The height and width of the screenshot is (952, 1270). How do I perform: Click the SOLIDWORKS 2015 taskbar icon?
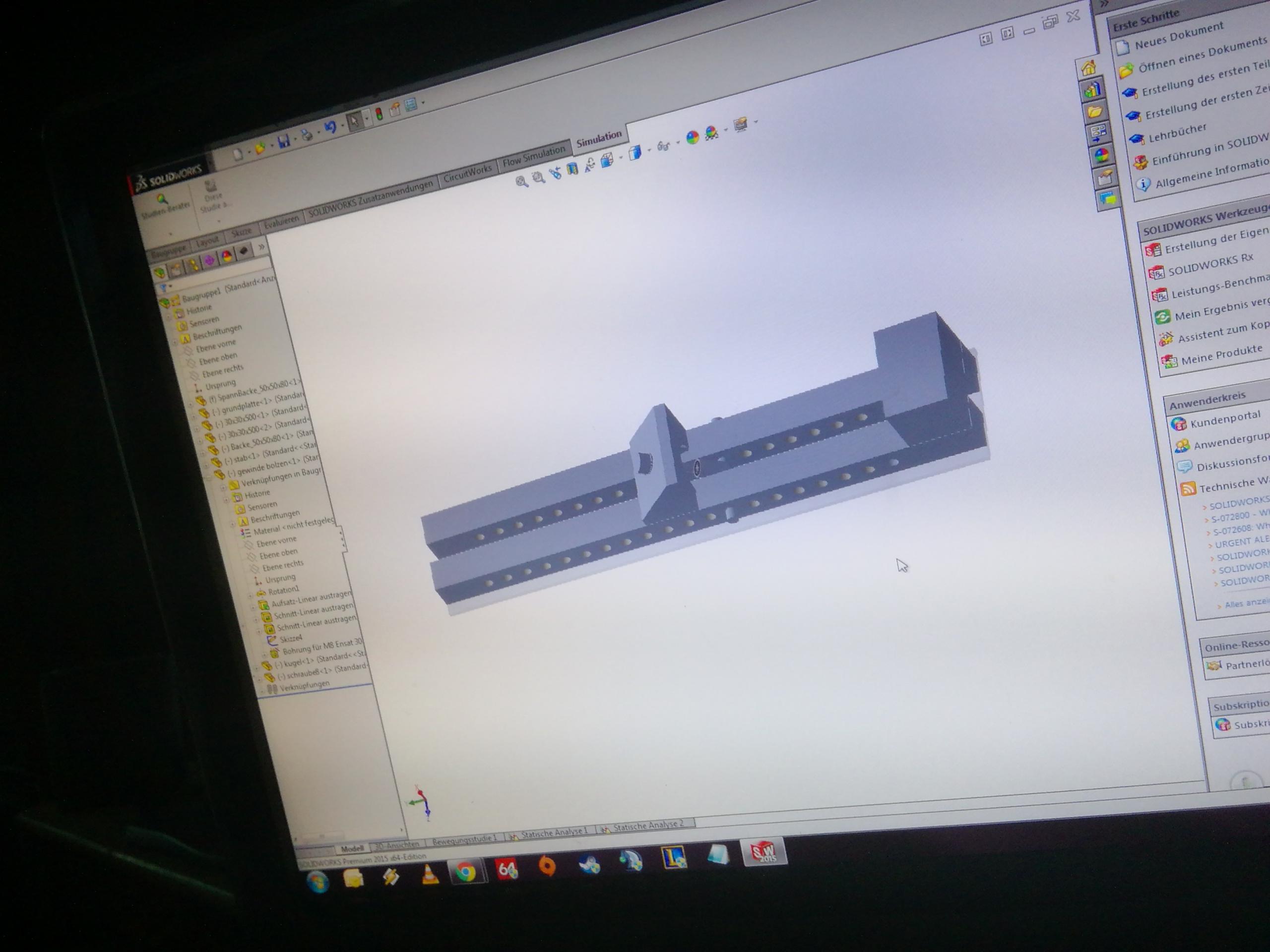click(763, 851)
